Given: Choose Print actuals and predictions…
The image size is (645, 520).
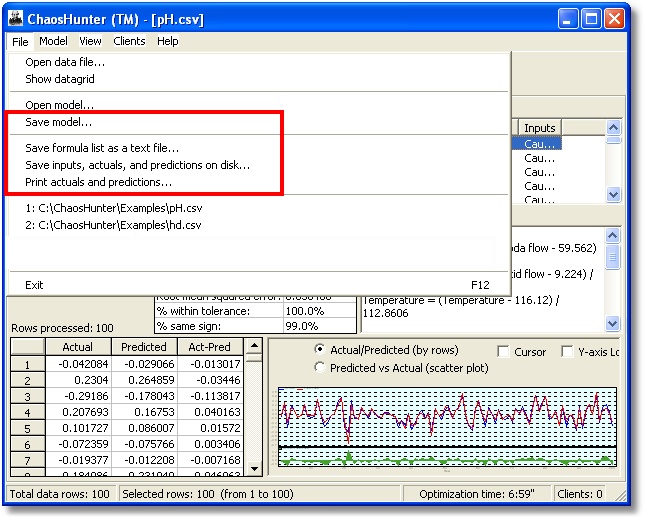Looking at the screenshot, I should tap(259, 182).
